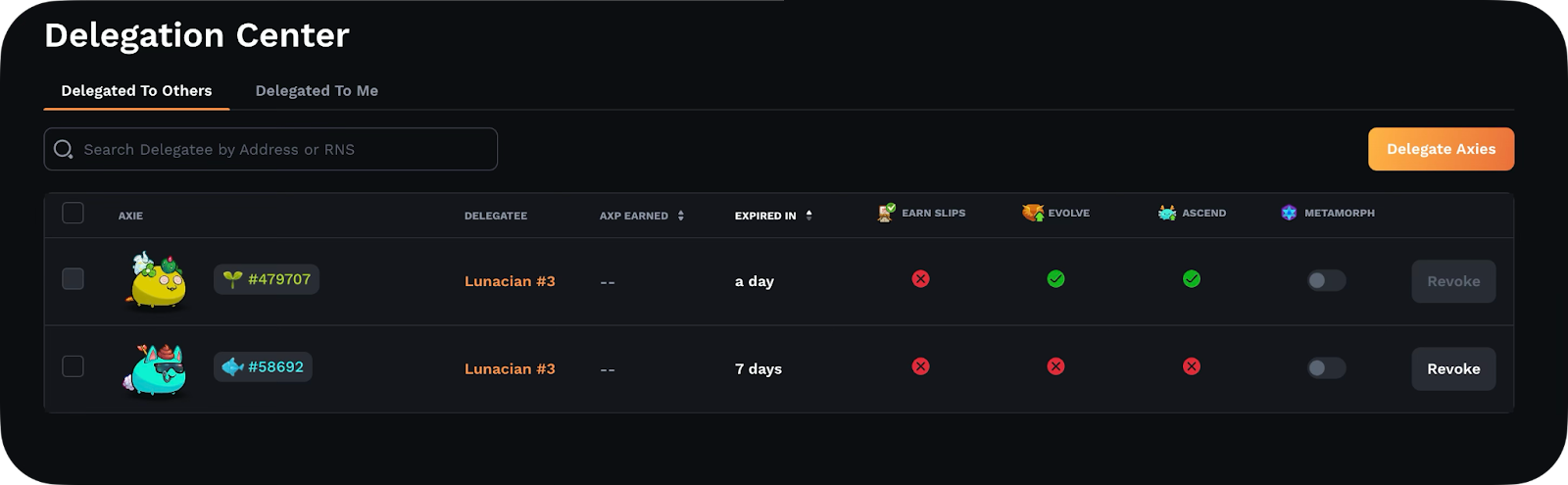Open the Delegated To Others tab
1568x485 pixels.
coord(136,90)
